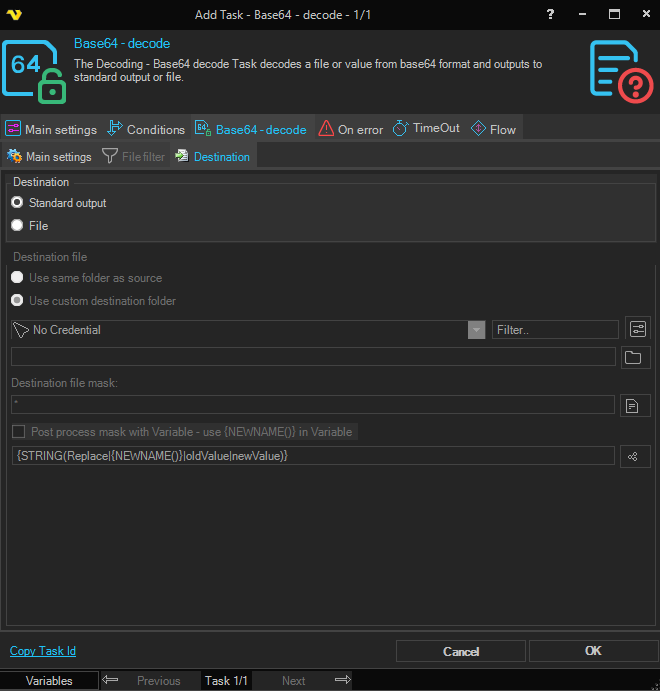Click the Filter input field
Screen dimensions: 660x691
[x=555, y=330]
